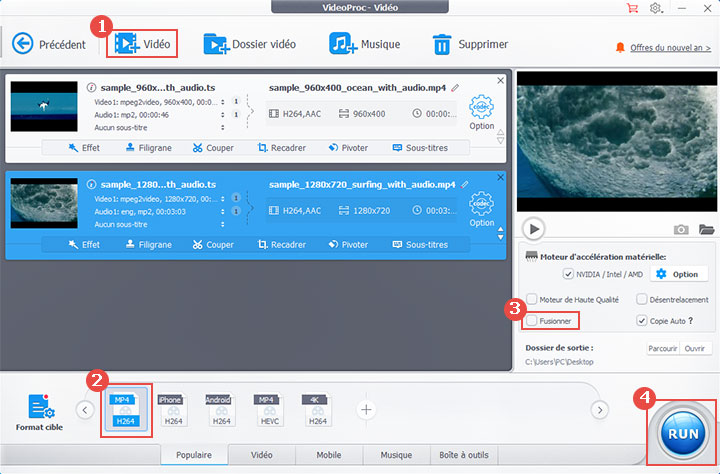Add a video folder via Dossier vidéo

pos(249,44)
